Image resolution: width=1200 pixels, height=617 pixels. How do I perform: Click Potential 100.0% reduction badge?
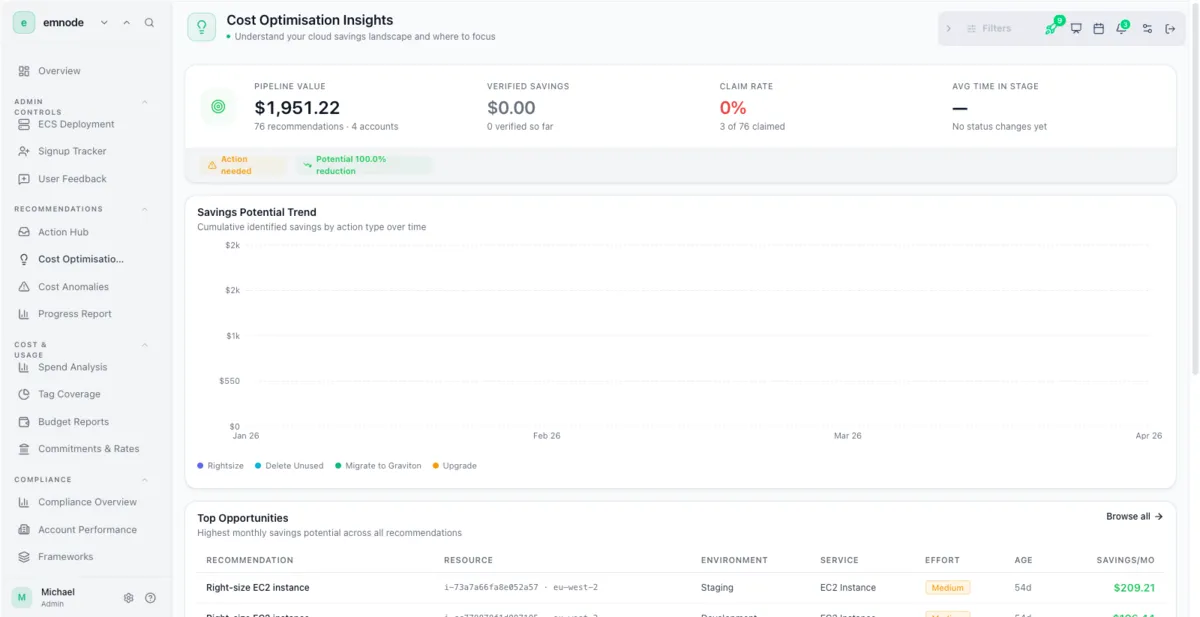click(364, 165)
